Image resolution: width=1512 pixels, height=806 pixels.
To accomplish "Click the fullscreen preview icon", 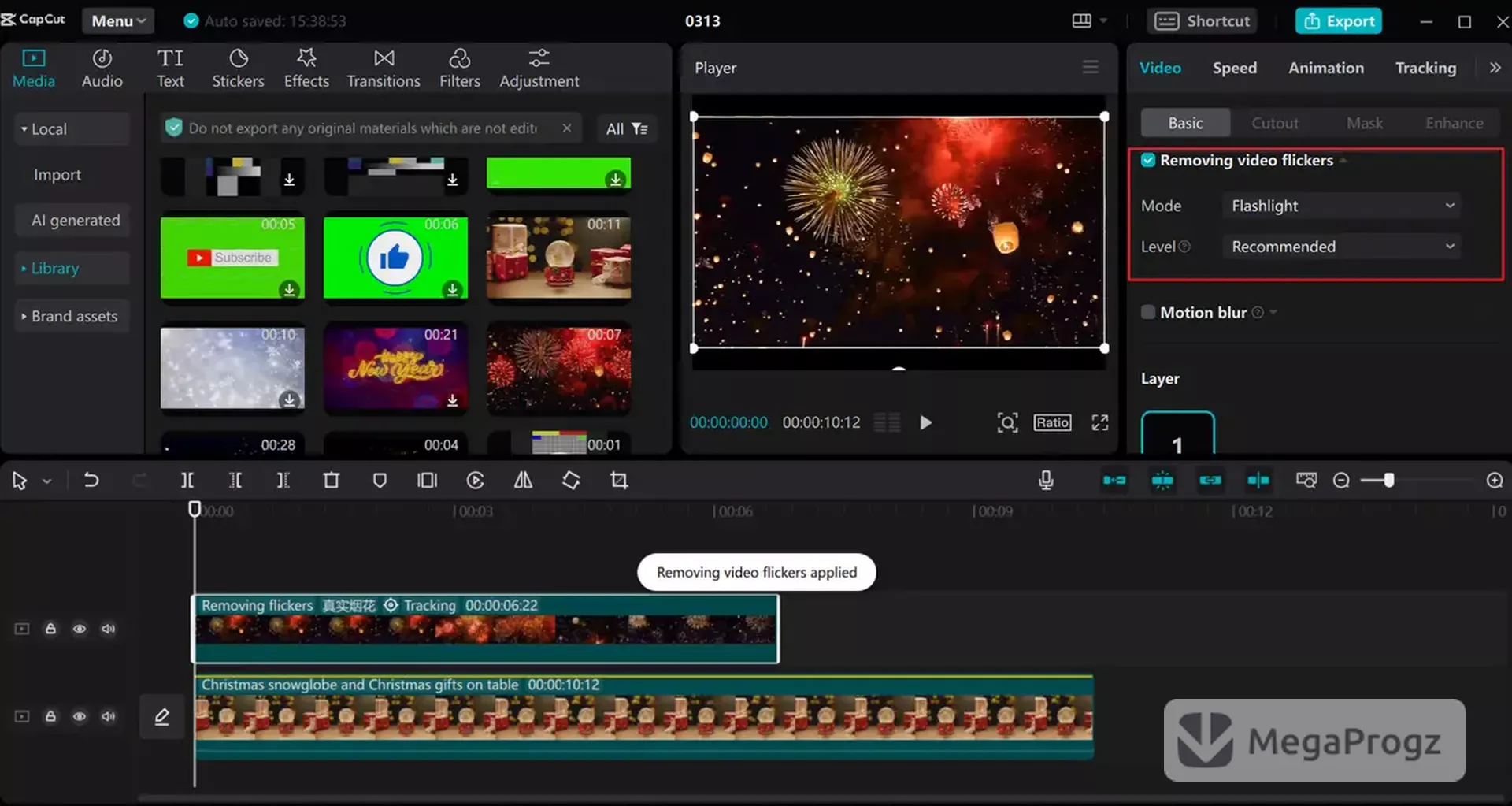I will tap(1100, 422).
